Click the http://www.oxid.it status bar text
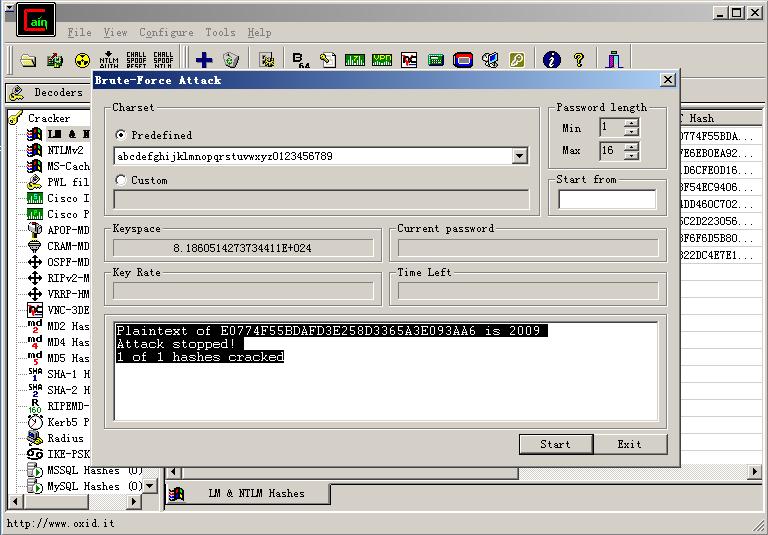 [60, 523]
